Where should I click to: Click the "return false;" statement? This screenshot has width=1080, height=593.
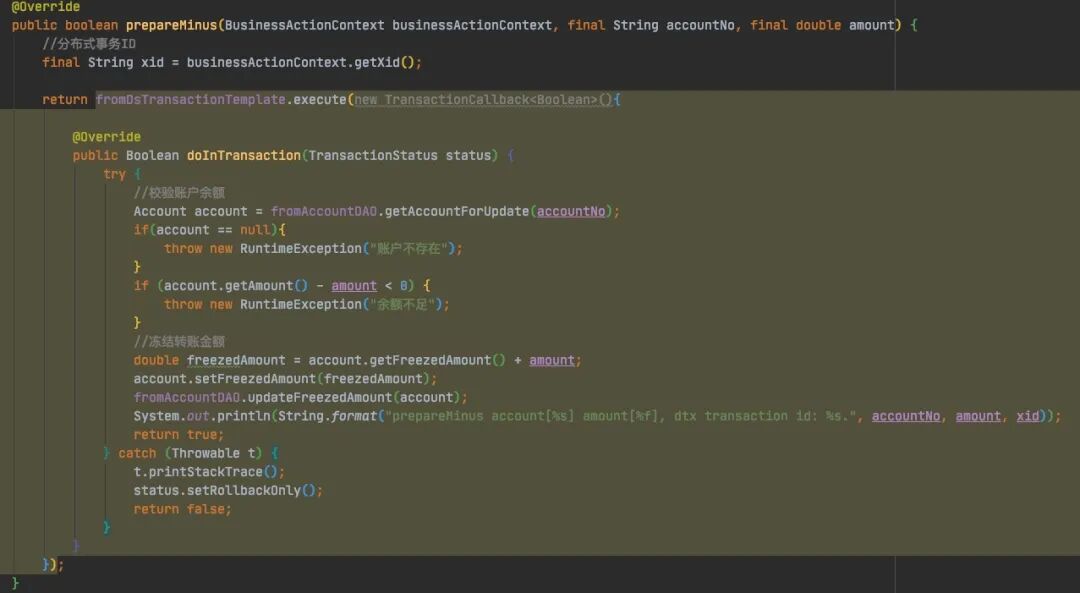click(182, 509)
